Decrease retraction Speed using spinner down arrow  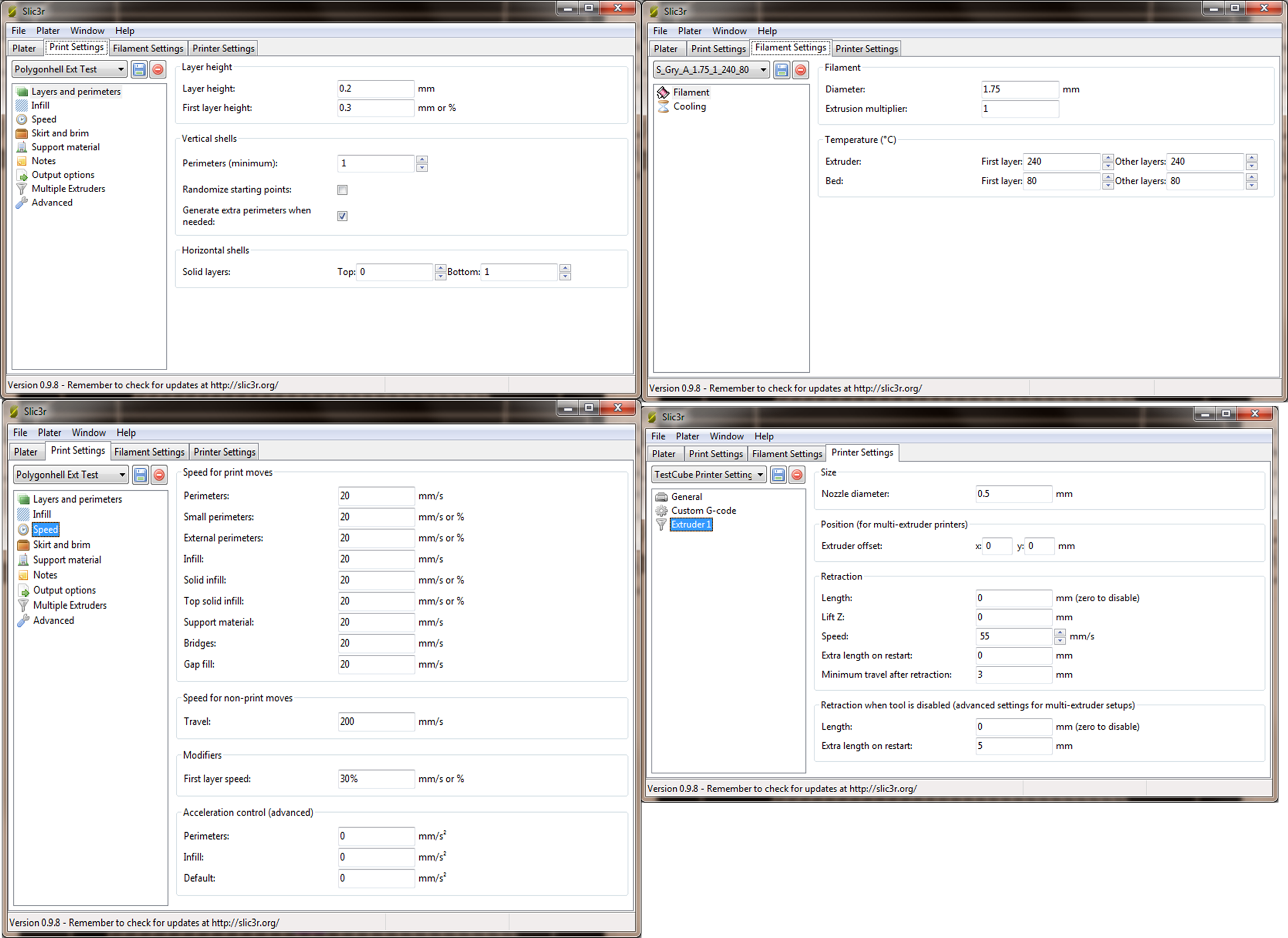coord(1060,640)
